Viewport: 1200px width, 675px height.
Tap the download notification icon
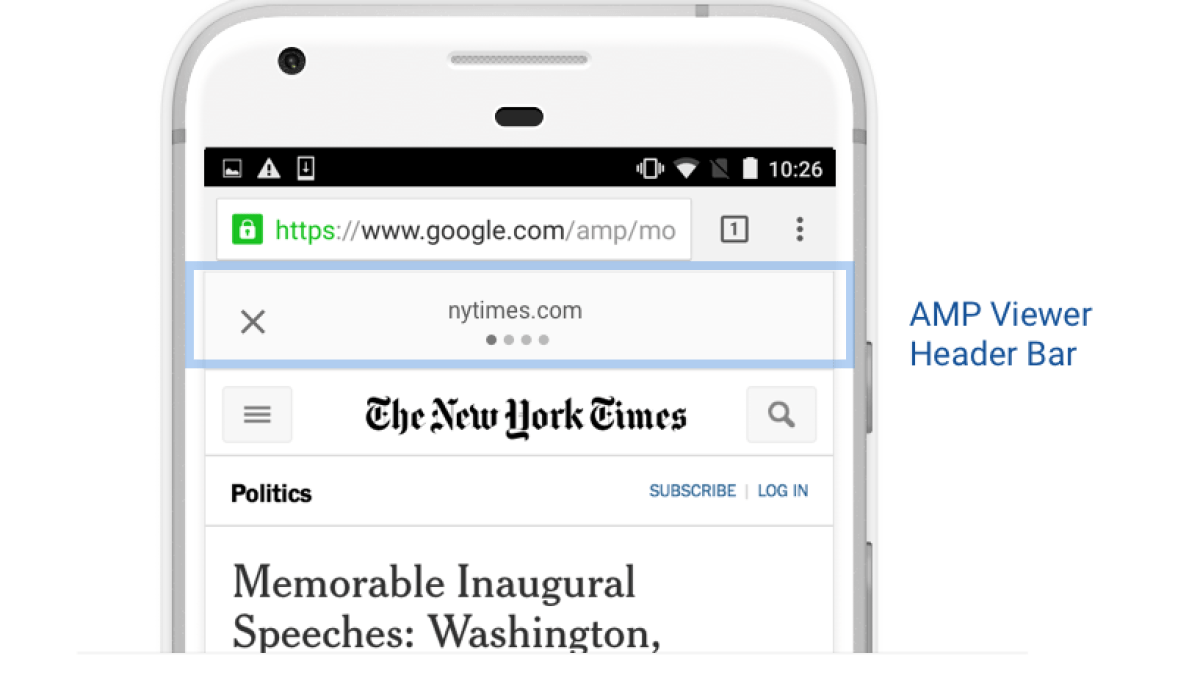click(306, 168)
